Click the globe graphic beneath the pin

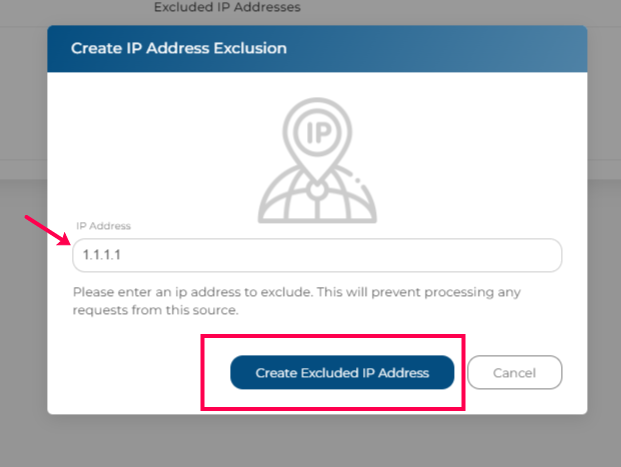[317, 194]
